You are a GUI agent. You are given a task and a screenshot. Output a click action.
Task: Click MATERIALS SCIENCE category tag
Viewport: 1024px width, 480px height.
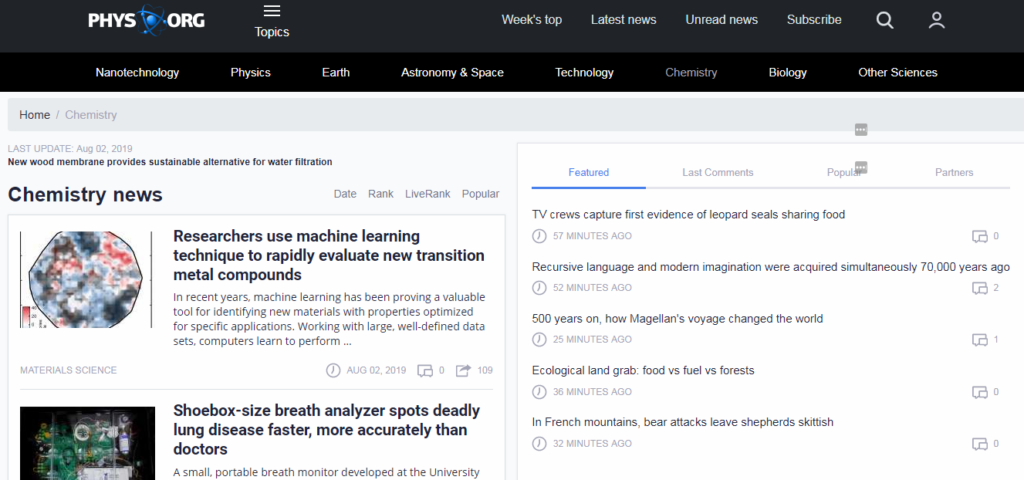[69, 370]
